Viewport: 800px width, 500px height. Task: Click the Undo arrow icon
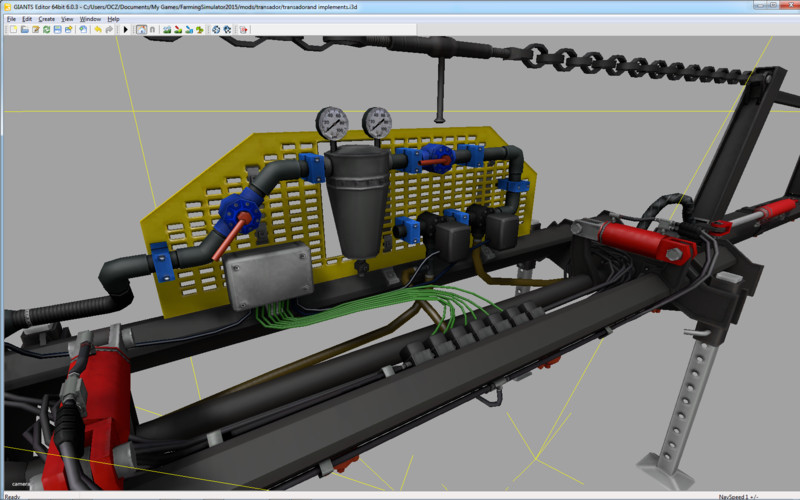point(97,30)
